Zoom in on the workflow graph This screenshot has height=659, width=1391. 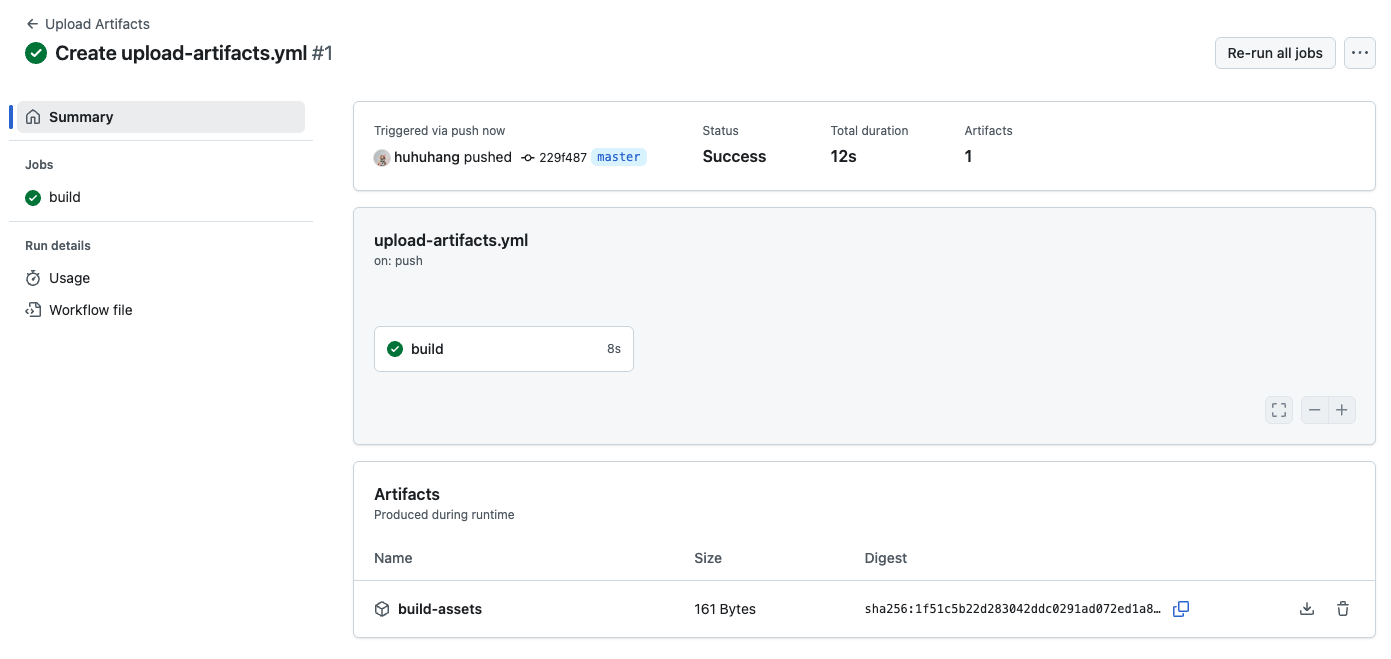tap(1342, 409)
